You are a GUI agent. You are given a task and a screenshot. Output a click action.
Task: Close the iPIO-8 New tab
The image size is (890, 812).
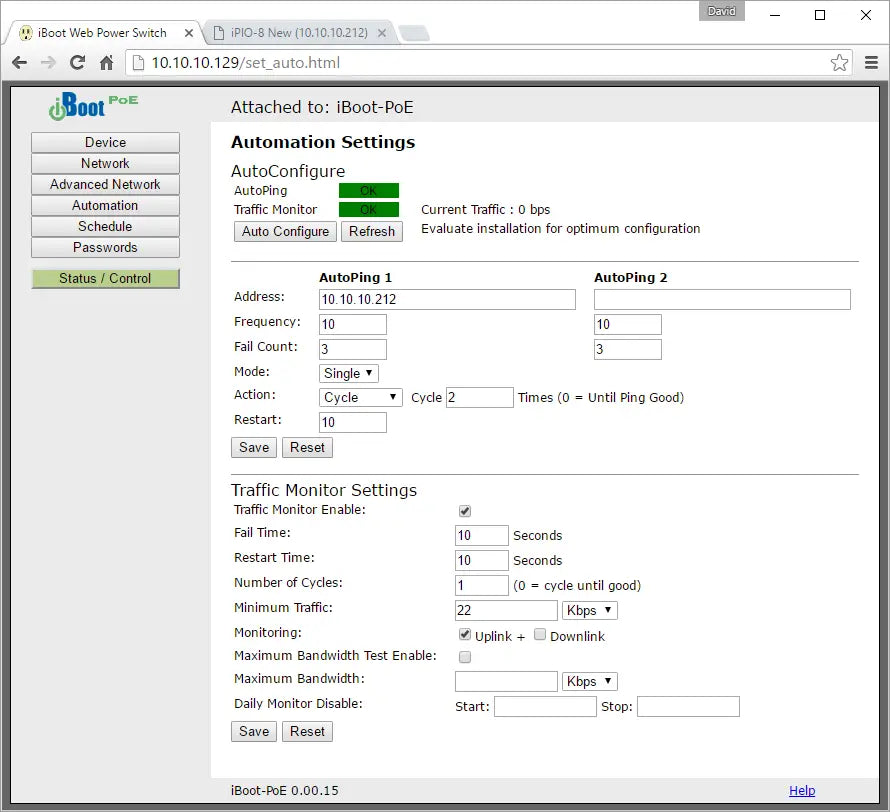(382, 33)
